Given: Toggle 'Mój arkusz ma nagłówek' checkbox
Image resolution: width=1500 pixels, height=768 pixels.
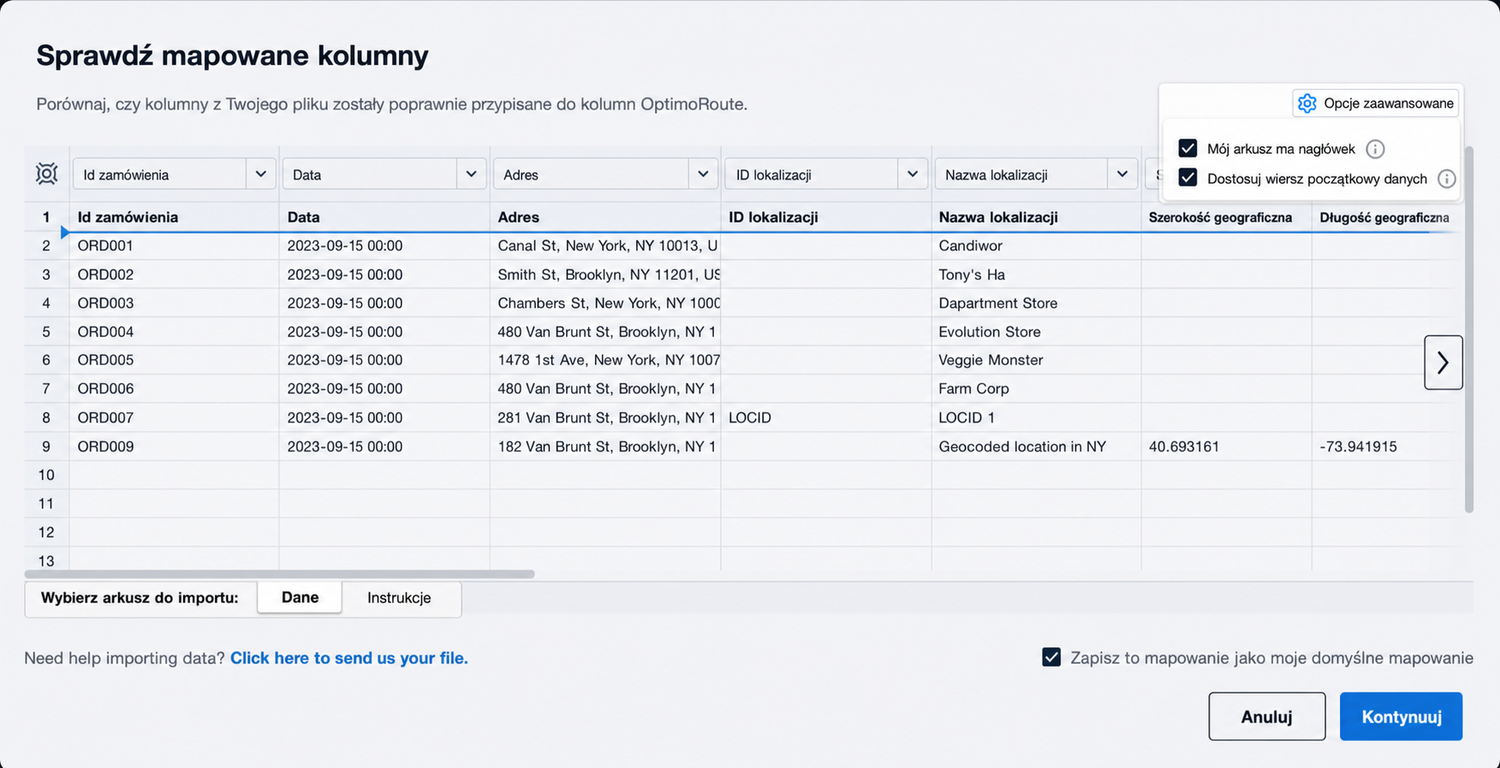Looking at the screenshot, I should click(1188, 149).
